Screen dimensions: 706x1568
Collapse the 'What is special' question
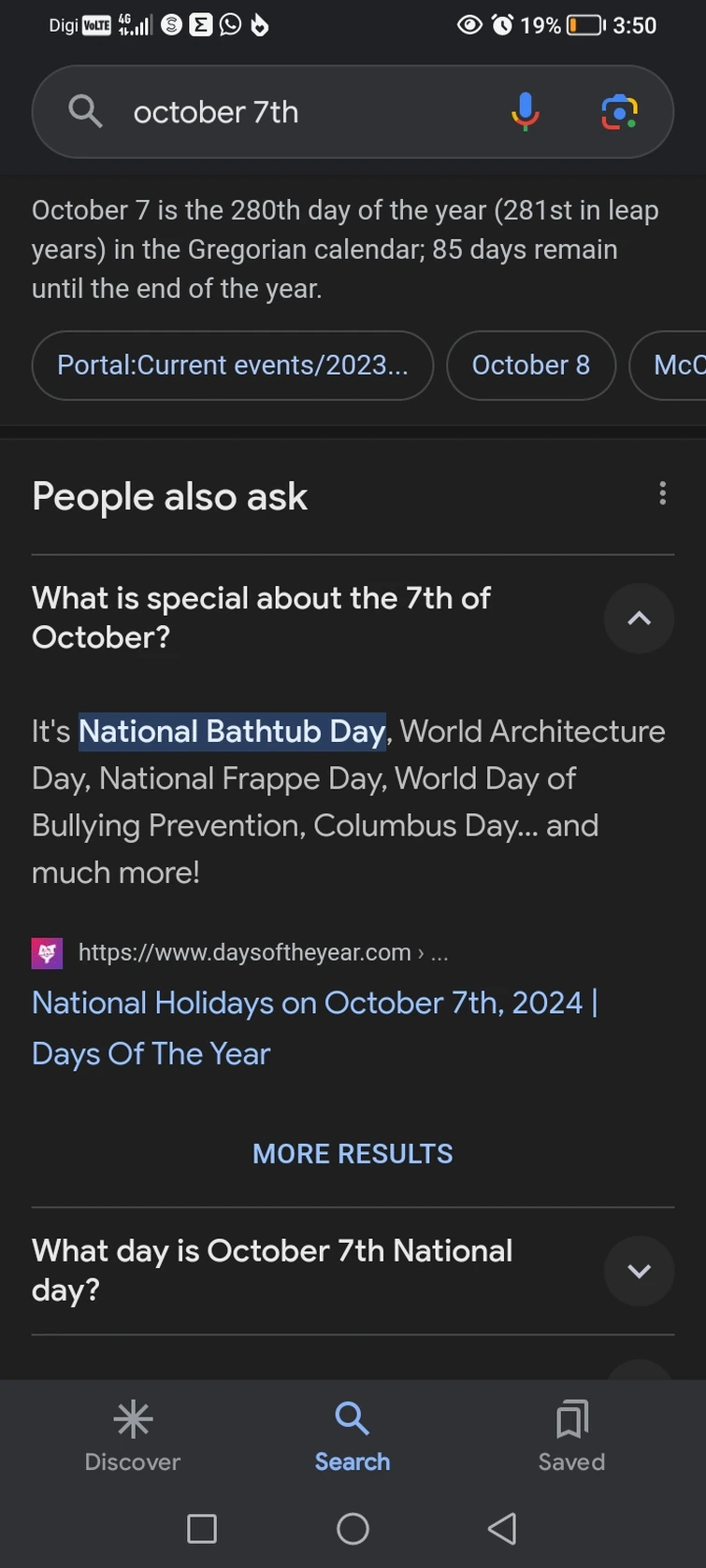point(639,619)
